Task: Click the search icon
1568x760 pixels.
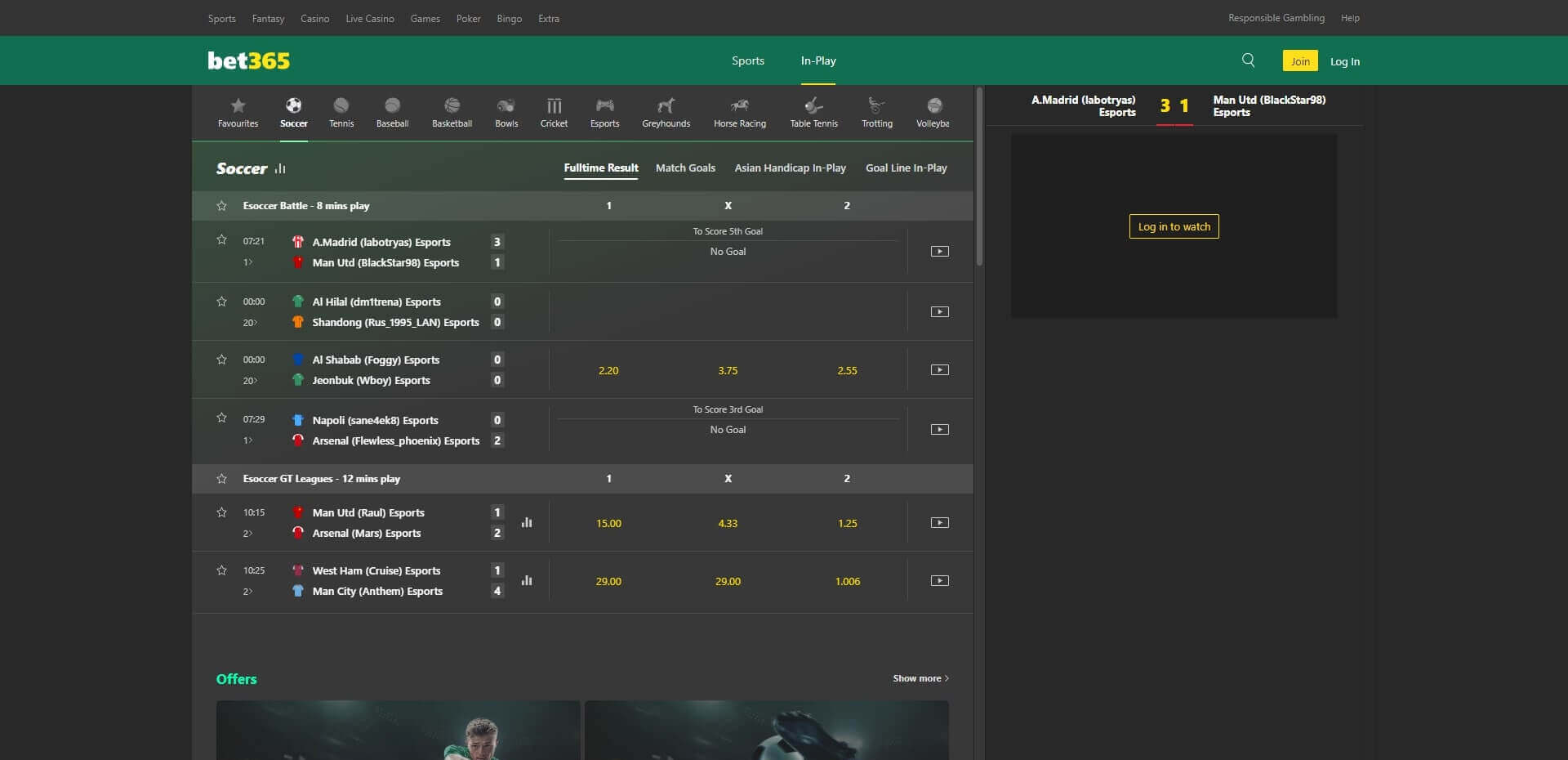Action: click(1247, 60)
